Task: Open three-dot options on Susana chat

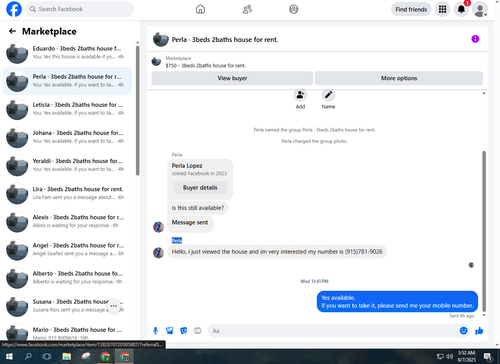Action: (114, 306)
